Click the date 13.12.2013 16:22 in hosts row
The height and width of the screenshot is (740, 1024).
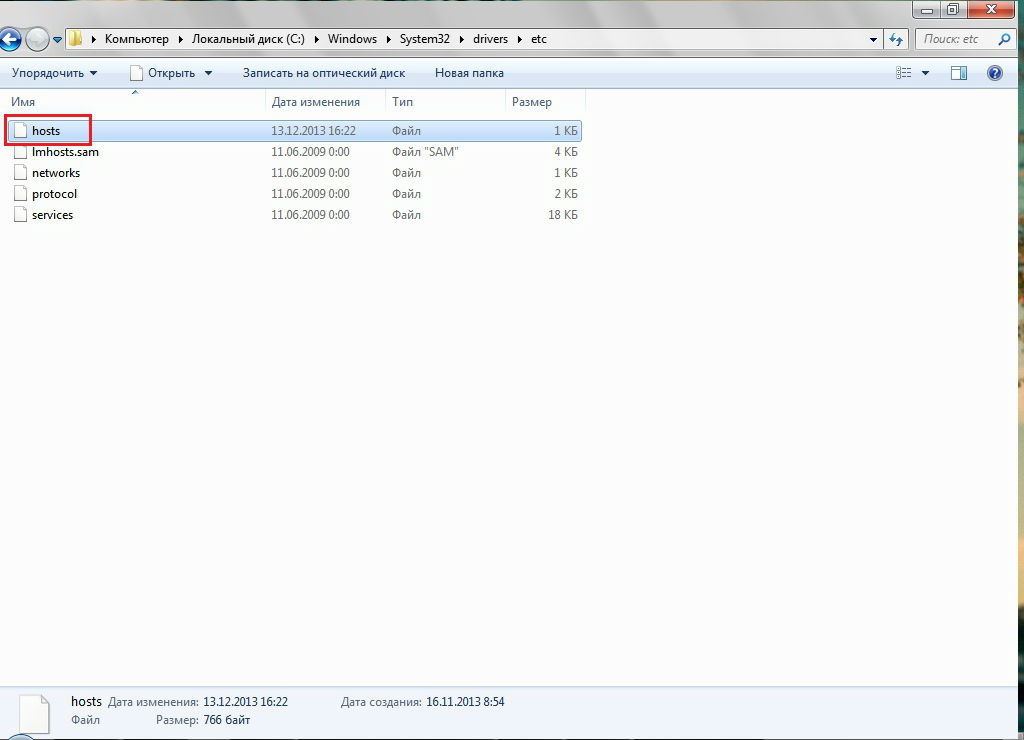coord(313,131)
